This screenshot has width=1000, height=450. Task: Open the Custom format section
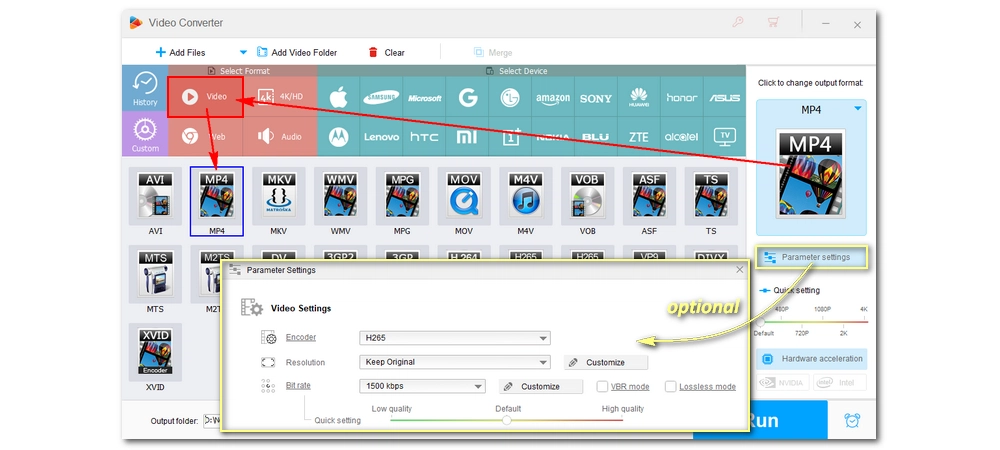click(x=145, y=134)
